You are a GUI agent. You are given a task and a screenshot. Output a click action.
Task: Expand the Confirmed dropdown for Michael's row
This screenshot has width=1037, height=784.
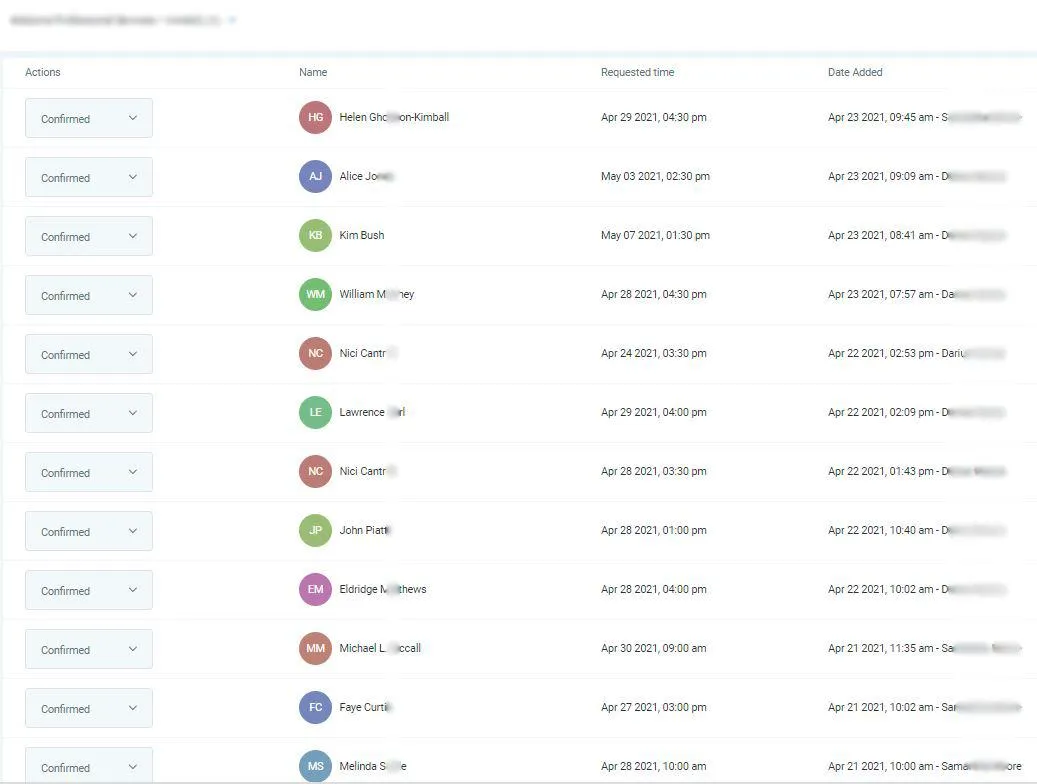[89, 649]
